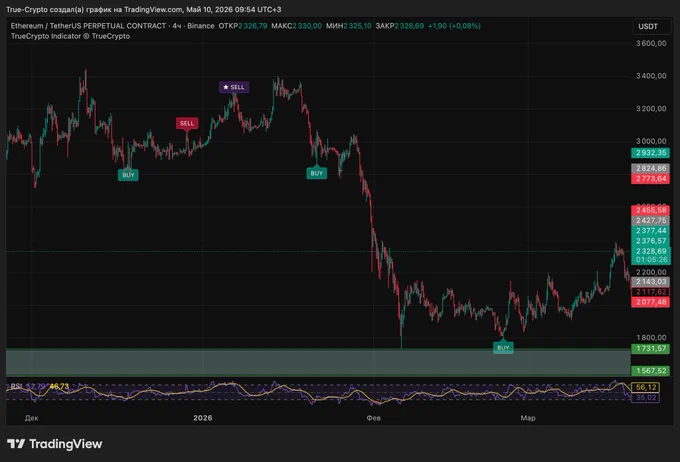This screenshot has height=462, width=680.
Task: Click the red 2773,64 price label
Action: pyautogui.click(x=651, y=179)
